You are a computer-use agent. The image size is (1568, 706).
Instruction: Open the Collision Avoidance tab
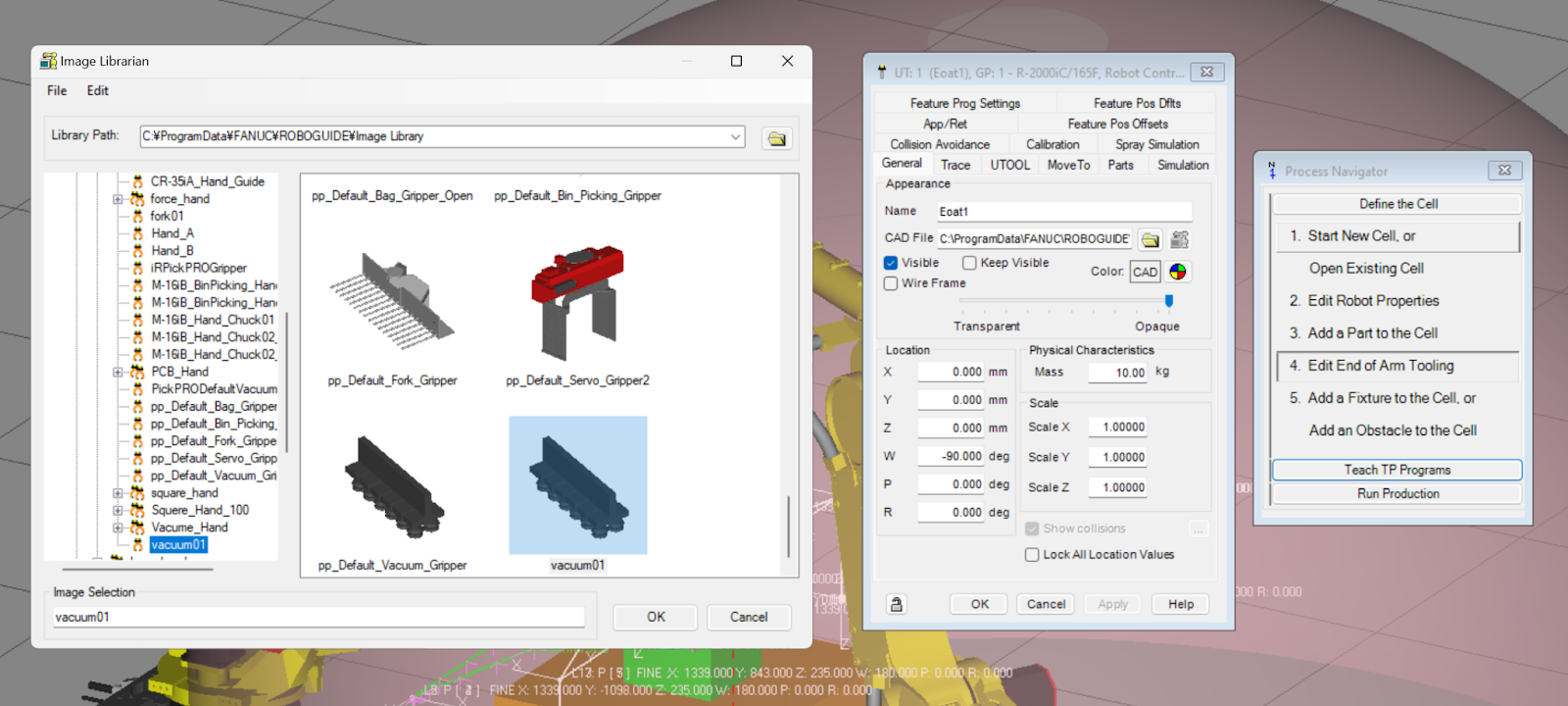[940, 144]
